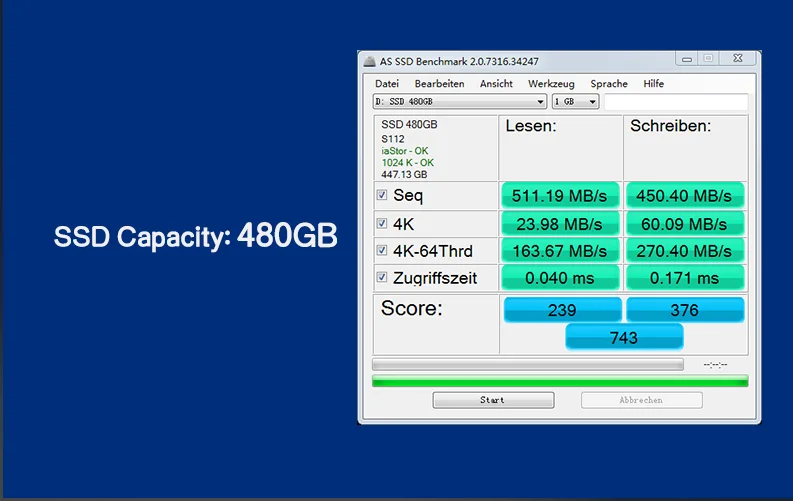Maximize the AS SSD Benchmark window

[708, 59]
